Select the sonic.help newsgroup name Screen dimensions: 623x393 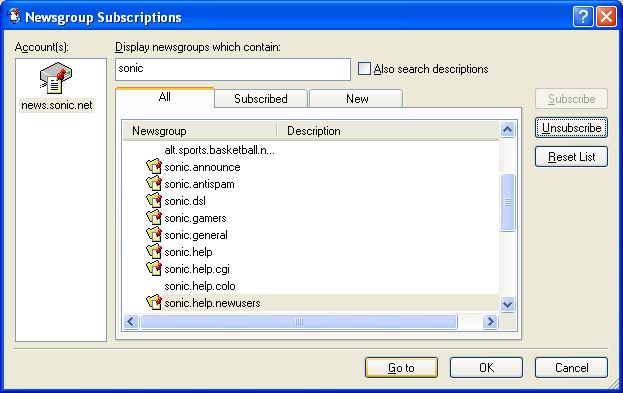pyautogui.click(x=188, y=252)
